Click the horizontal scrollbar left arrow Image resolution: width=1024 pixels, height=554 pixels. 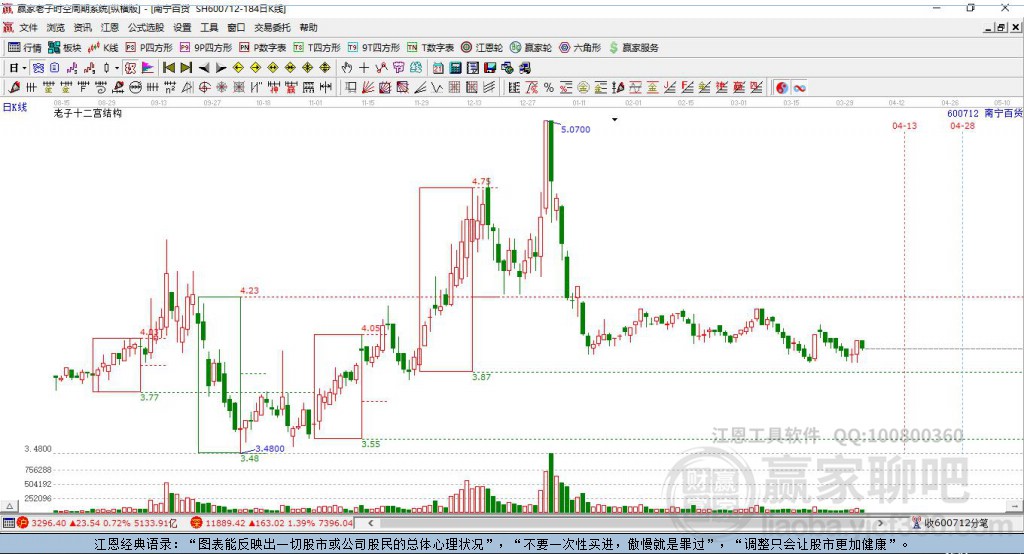(371, 523)
